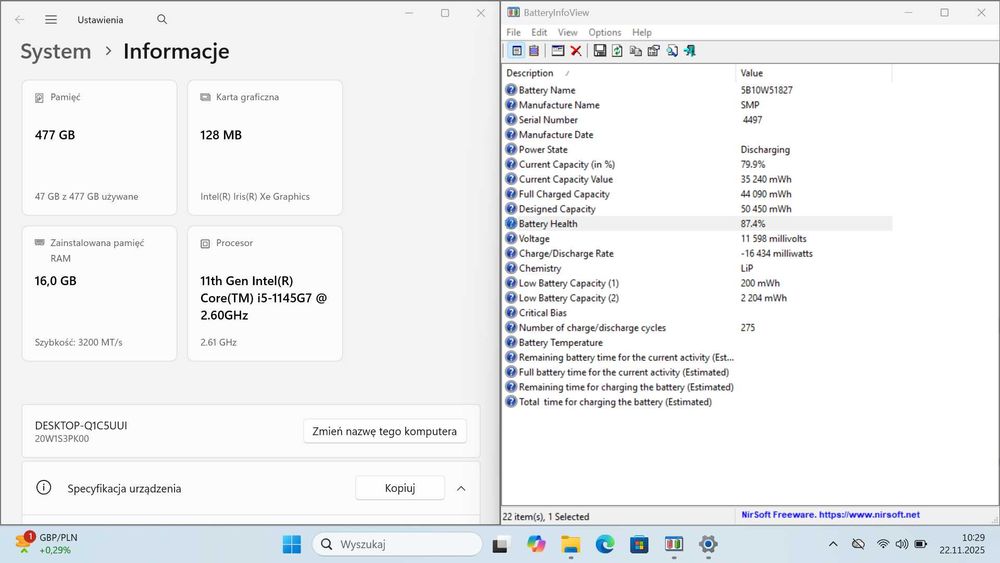Open the Settings hamburger navigation menu

pyautogui.click(x=51, y=20)
